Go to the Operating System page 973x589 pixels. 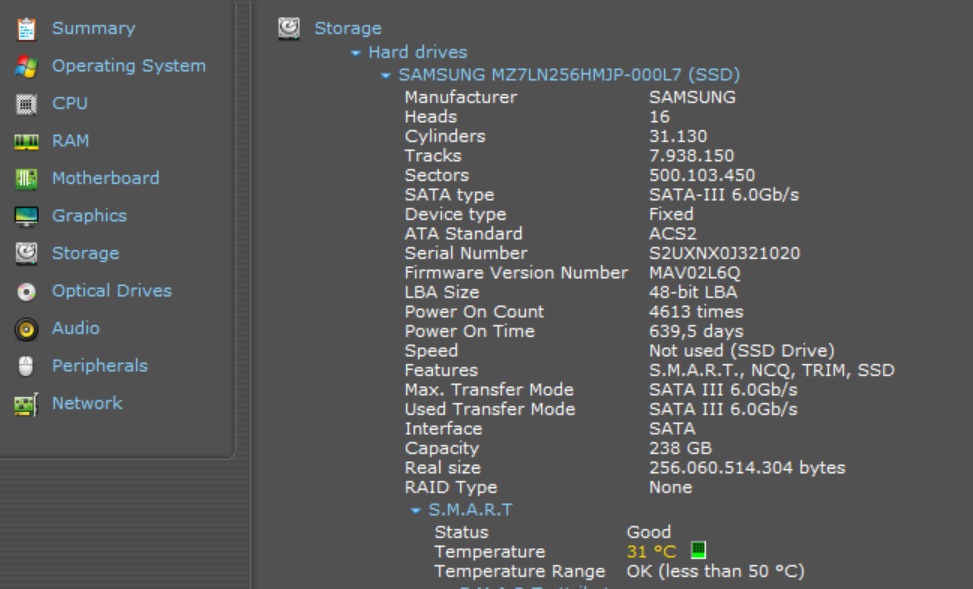[x=128, y=66]
